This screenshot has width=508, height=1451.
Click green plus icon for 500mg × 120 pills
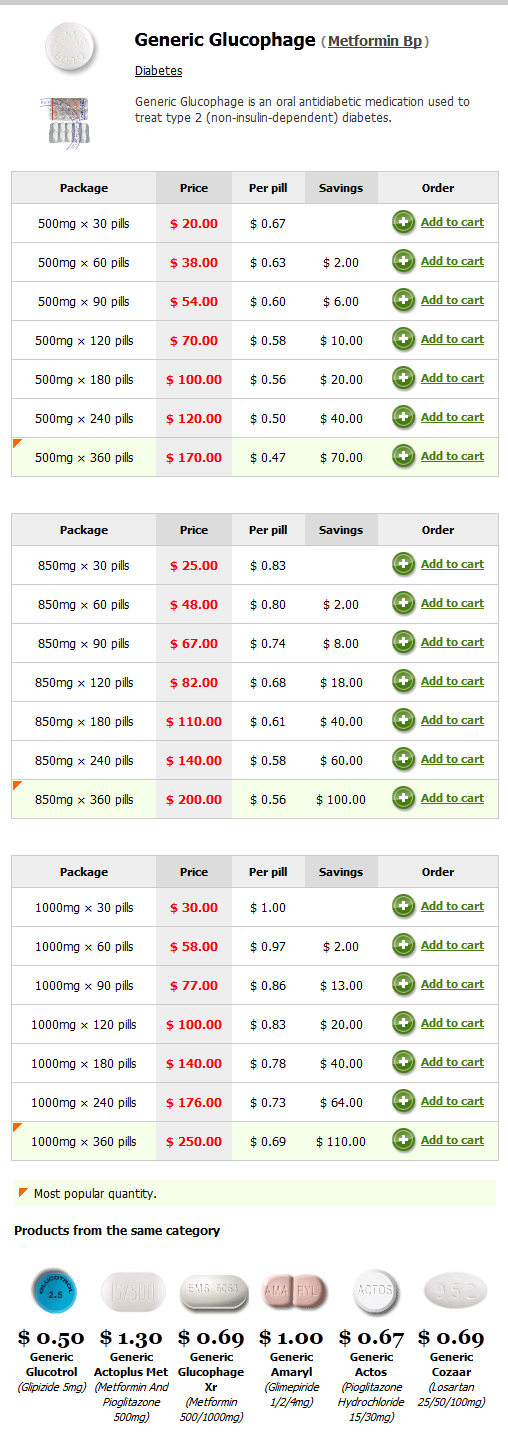click(403, 339)
